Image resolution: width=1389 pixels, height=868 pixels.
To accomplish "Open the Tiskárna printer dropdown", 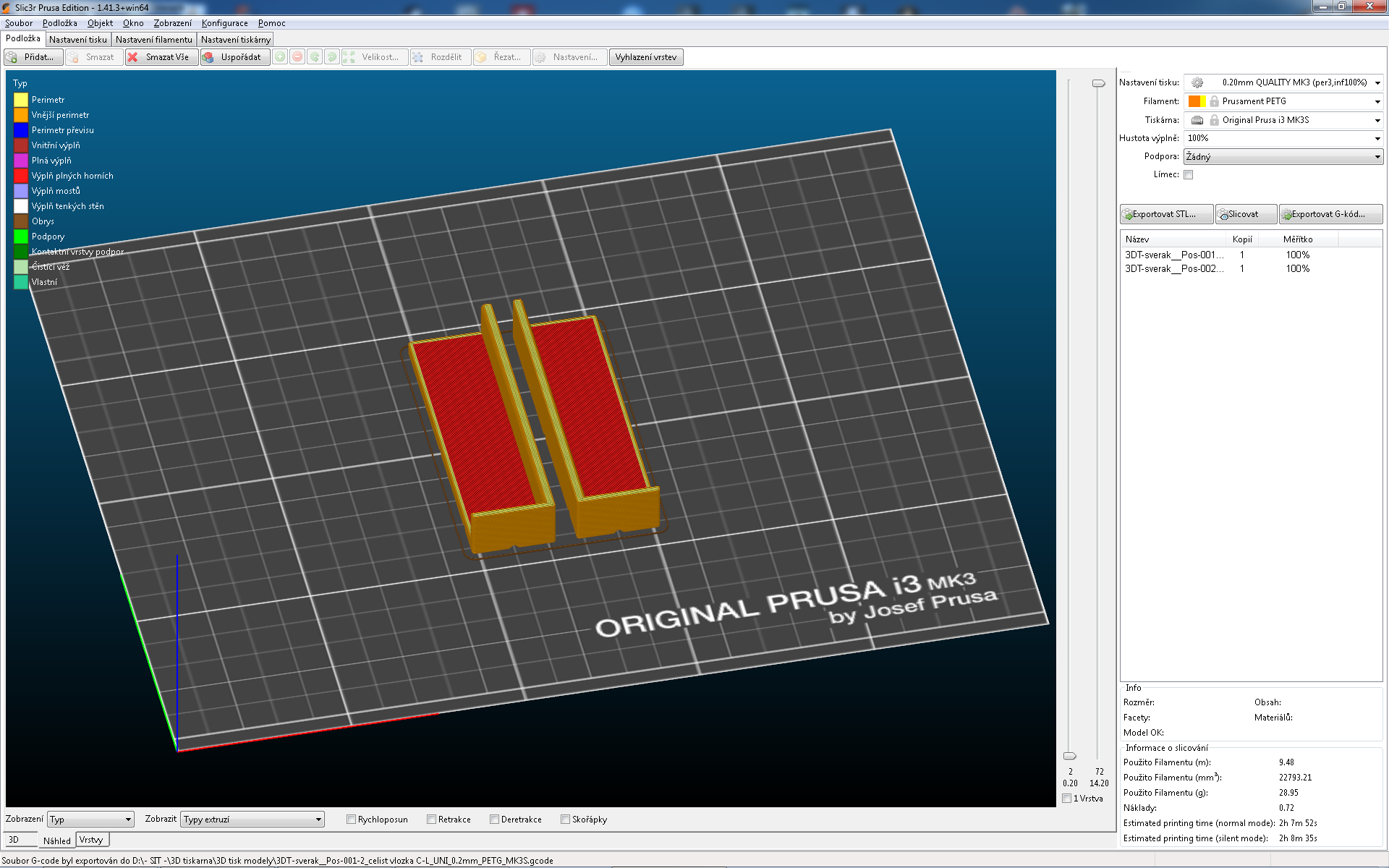I will point(1283,120).
